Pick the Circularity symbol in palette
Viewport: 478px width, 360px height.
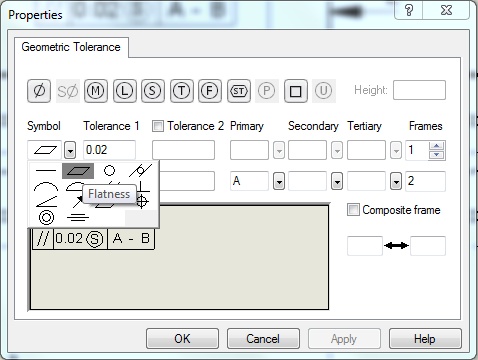point(109,171)
